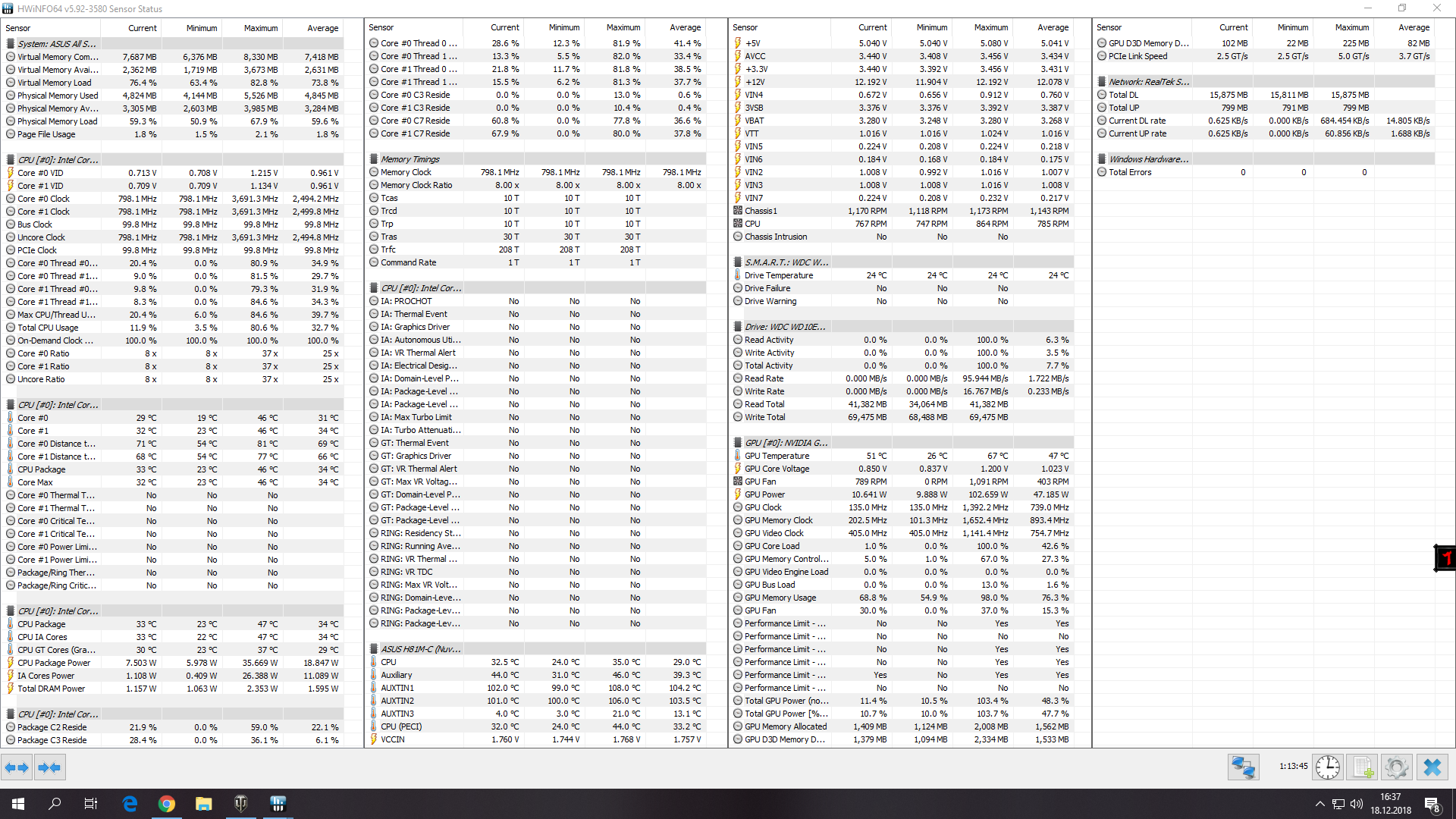Click the red side tab on right edge
The image size is (1456, 819).
pyautogui.click(x=1445, y=558)
